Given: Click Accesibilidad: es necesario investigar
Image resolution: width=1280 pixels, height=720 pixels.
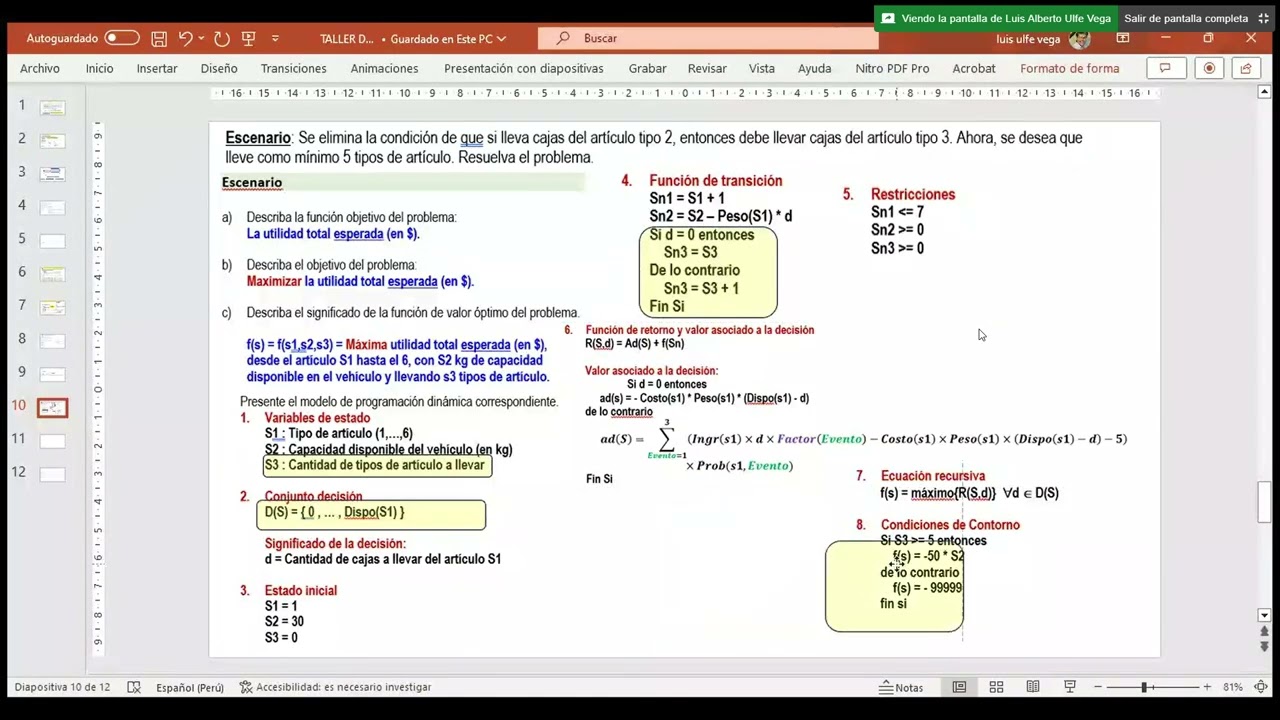Looking at the screenshot, I should 335,688.
